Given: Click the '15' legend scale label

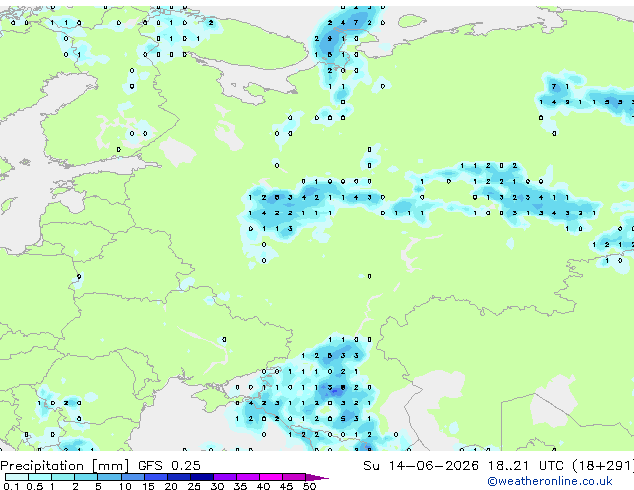Looking at the screenshot, I should coord(148,486).
